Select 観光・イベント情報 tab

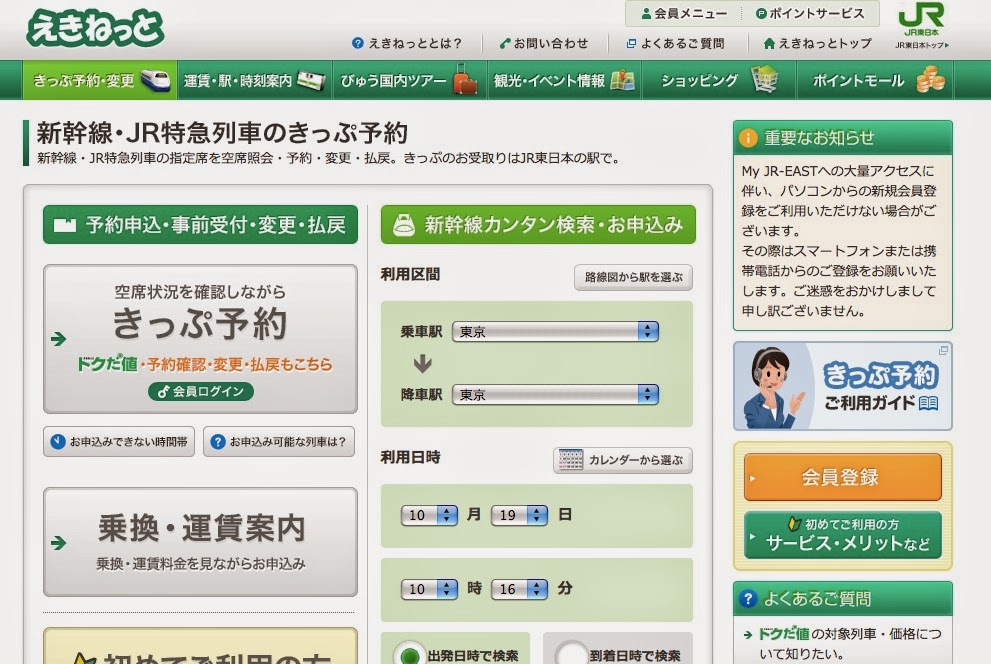(564, 80)
